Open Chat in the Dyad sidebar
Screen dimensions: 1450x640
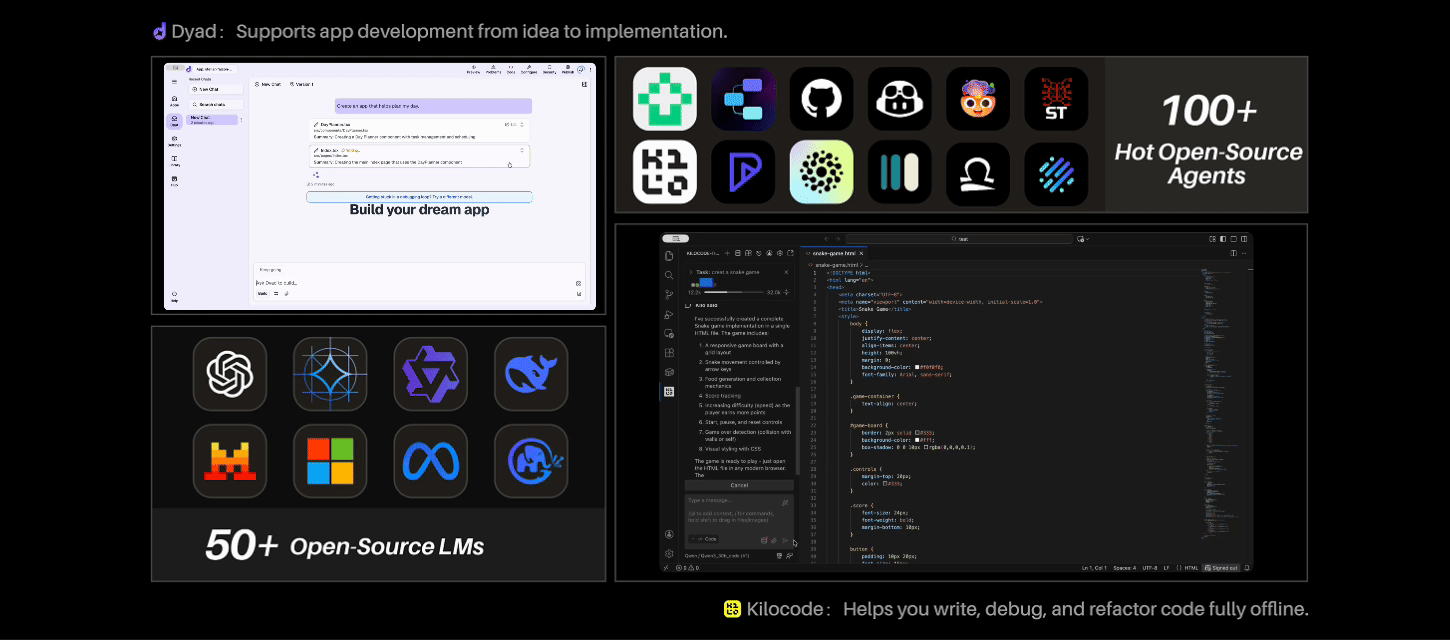click(x=174, y=121)
